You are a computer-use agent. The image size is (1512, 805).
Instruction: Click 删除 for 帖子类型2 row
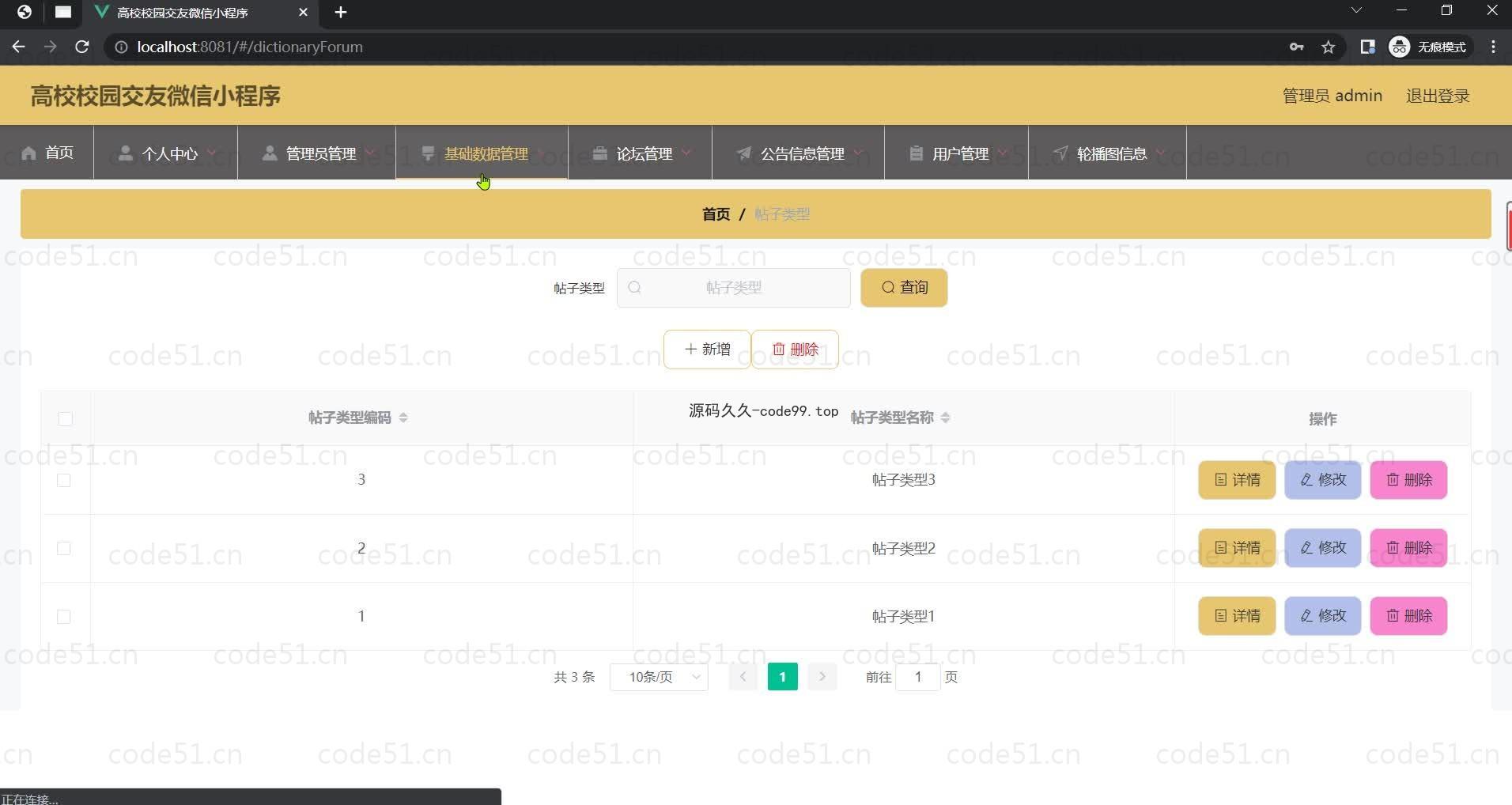(x=1408, y=548)
